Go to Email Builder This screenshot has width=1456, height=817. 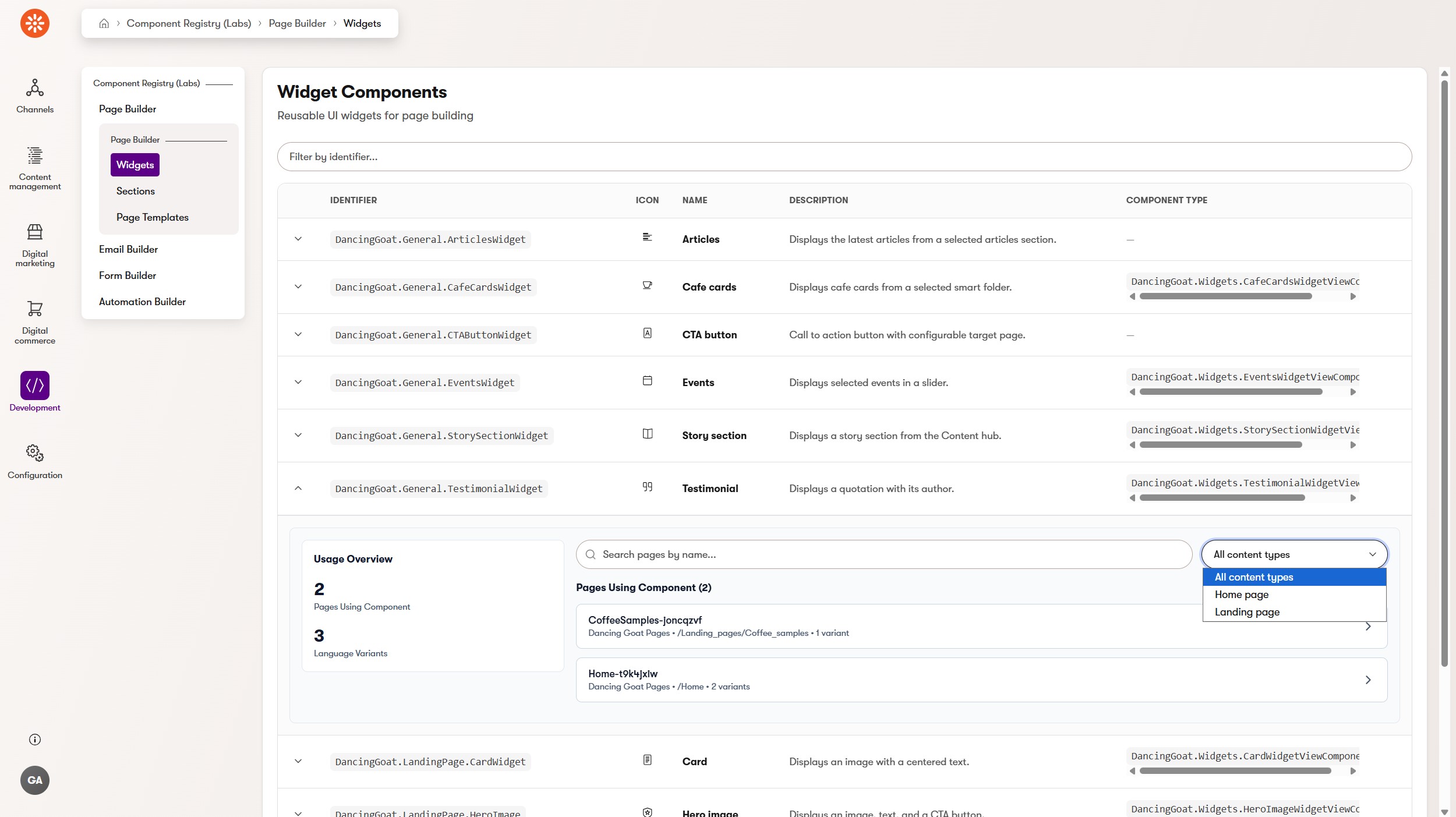[128, 249]
